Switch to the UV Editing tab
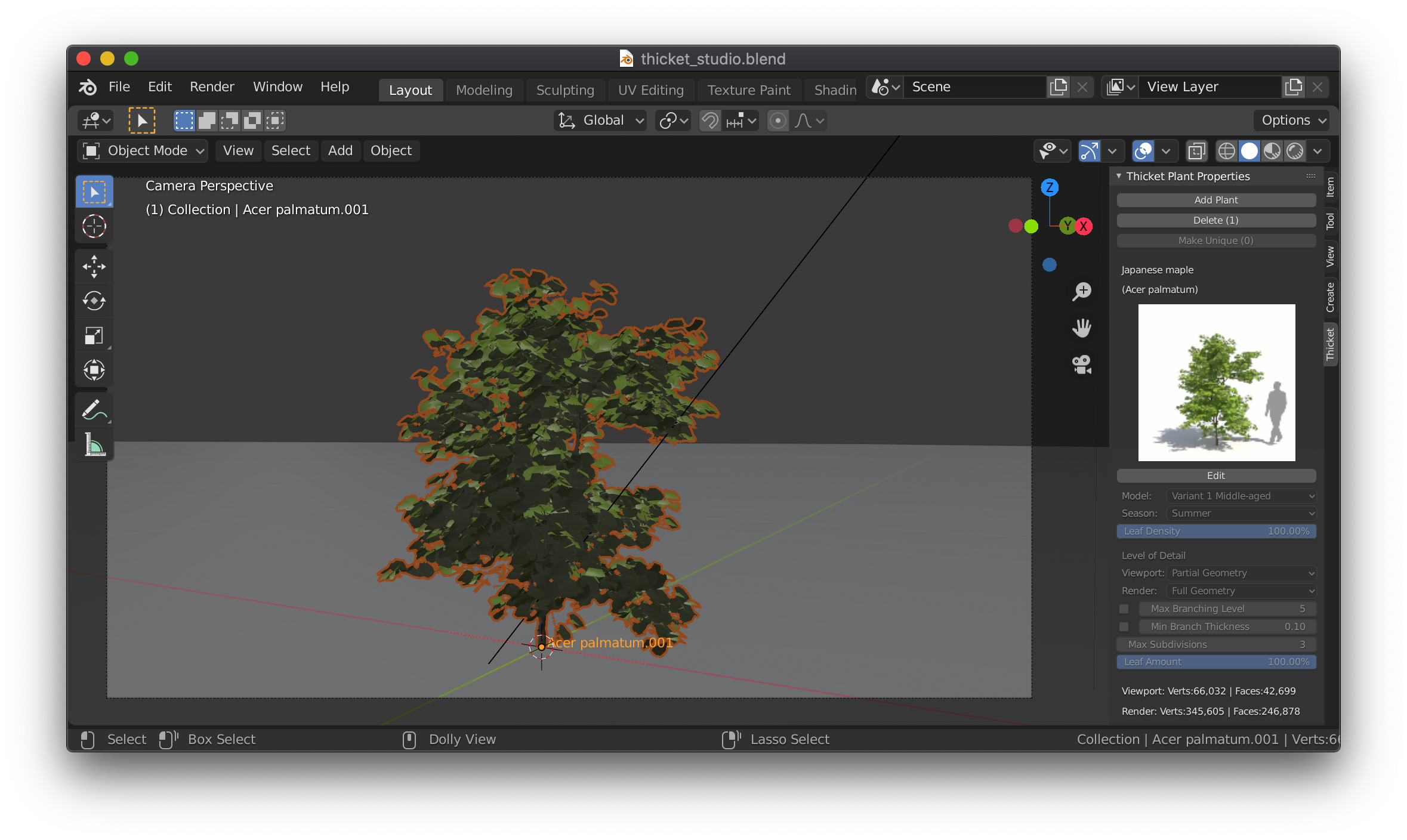This screenshot has height=840, width=1407. pos(651,89)
